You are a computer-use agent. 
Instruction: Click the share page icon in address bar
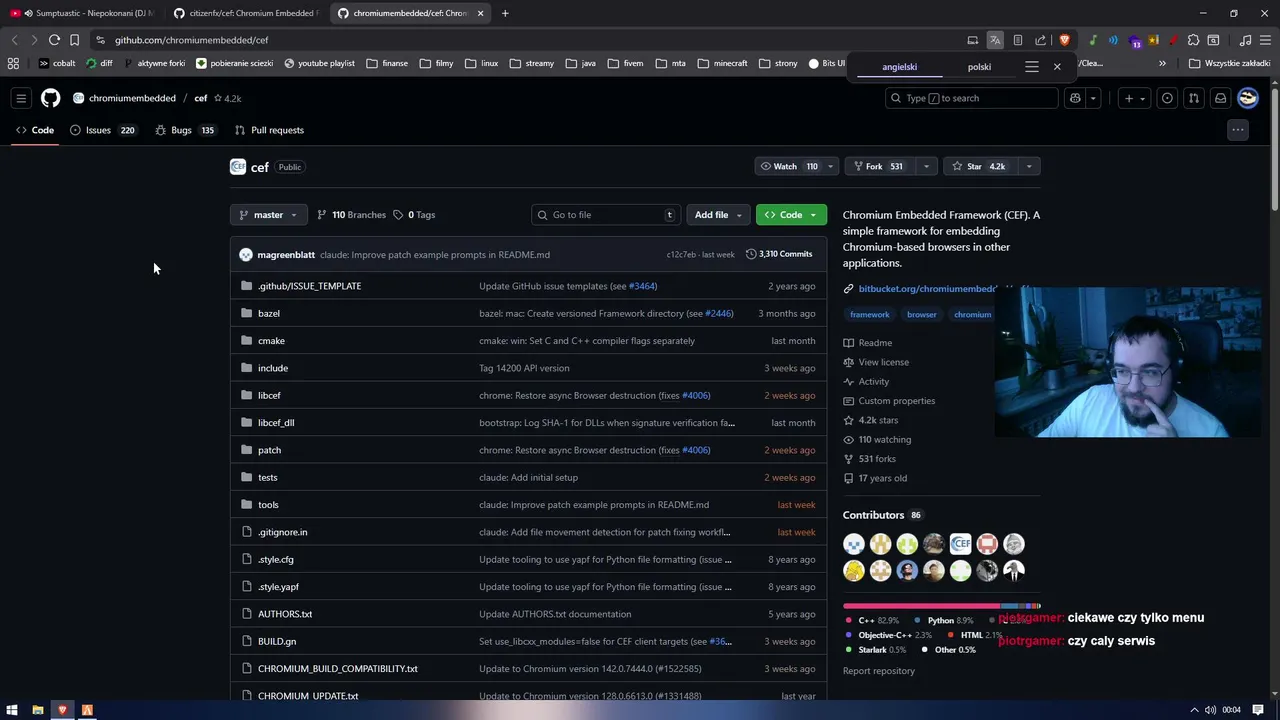coord(1040,40)
